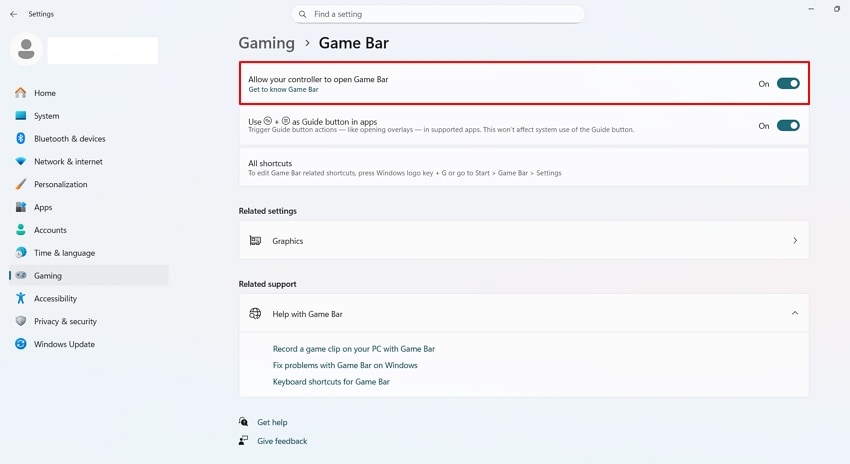This screenshot has width=850, height=464.
Task: Click the Accessibility figure icon
Action: 21,298
